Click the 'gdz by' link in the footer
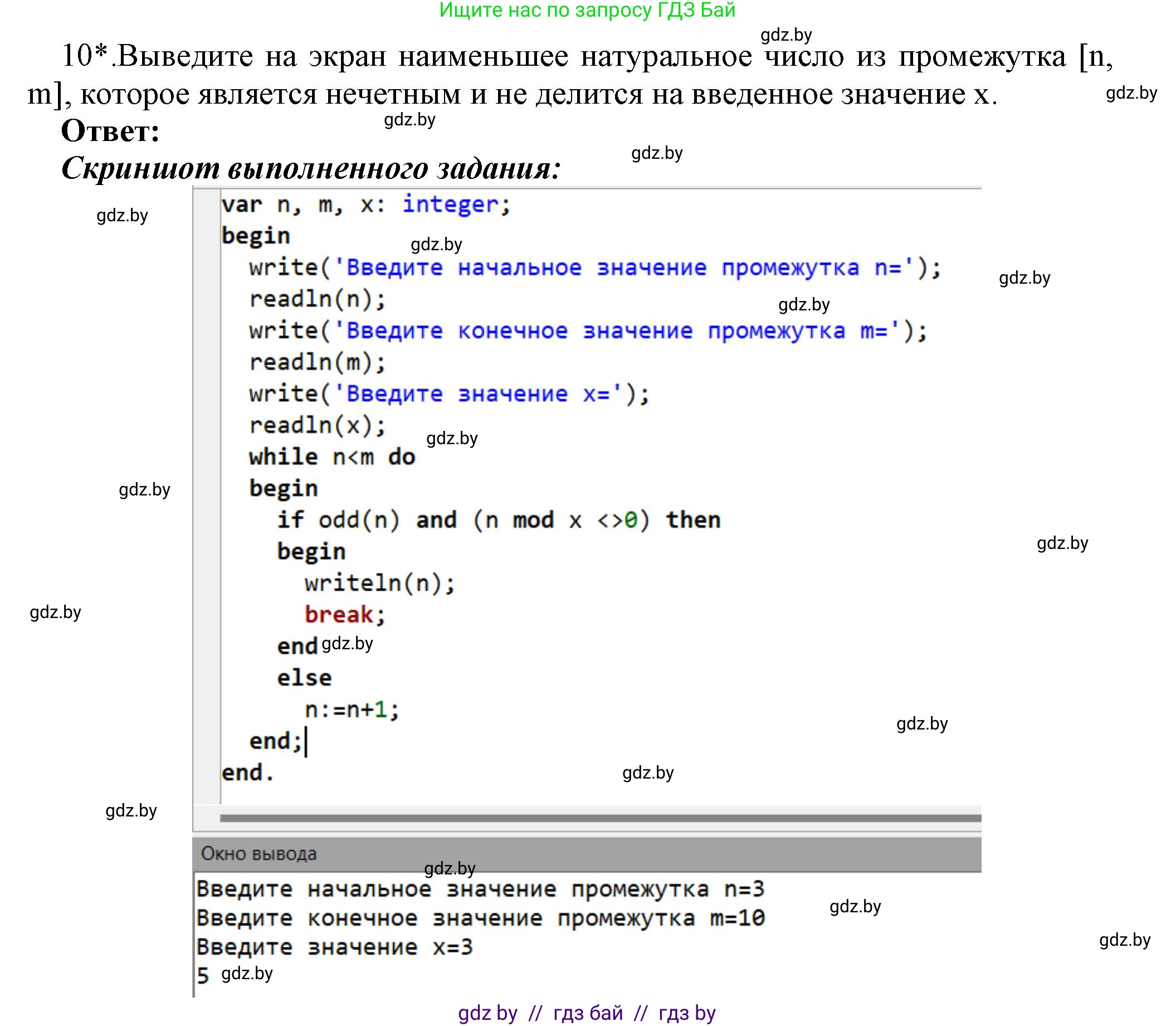Screen dimensions: 1176x1026 pyautogui.click(x=488, y=1012)
